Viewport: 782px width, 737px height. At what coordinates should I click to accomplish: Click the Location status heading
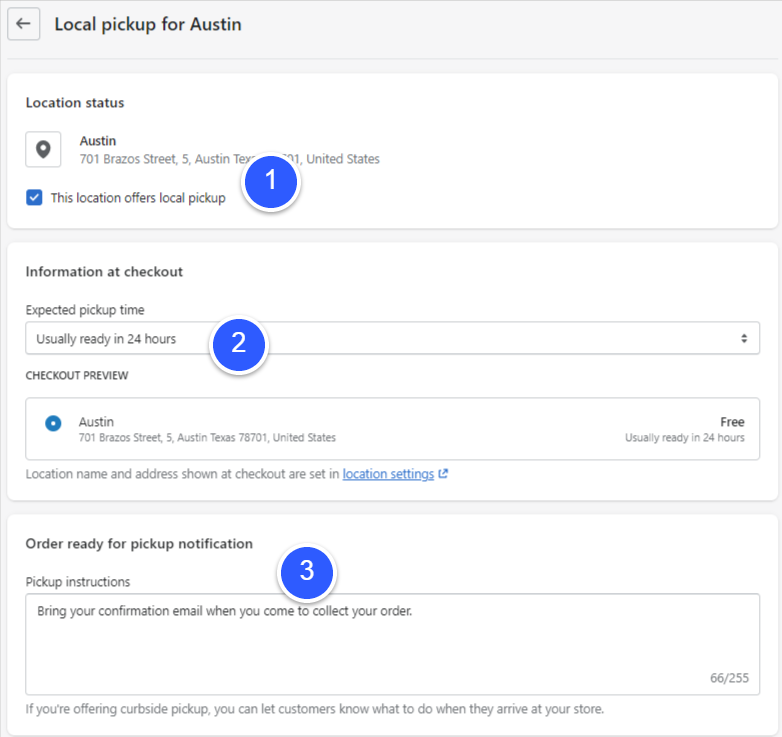tap(75, 103)
